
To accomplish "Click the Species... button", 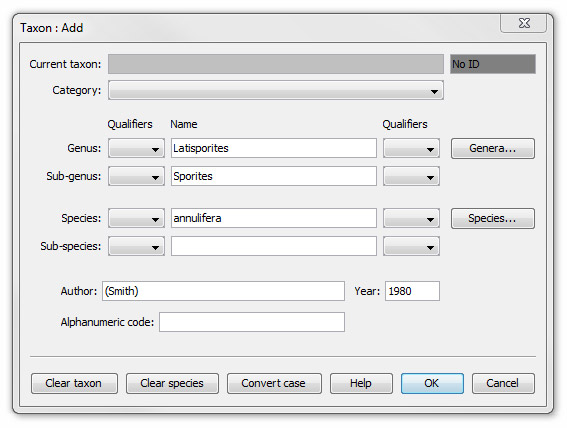I will (x=493, y=218).
